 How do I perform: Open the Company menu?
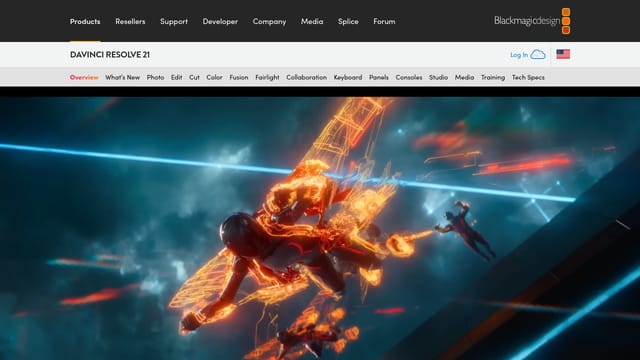269,21
